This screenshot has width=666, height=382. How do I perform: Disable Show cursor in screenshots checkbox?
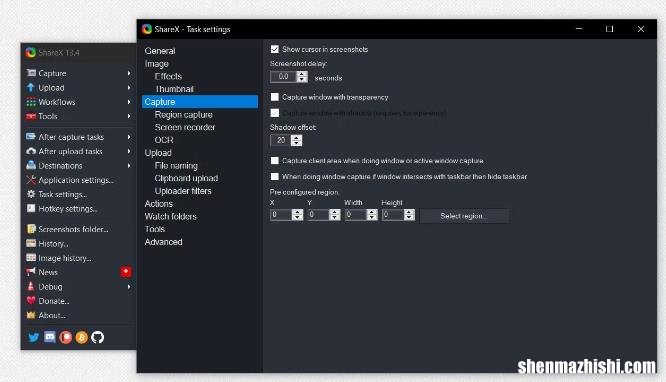tap(275, 49)
